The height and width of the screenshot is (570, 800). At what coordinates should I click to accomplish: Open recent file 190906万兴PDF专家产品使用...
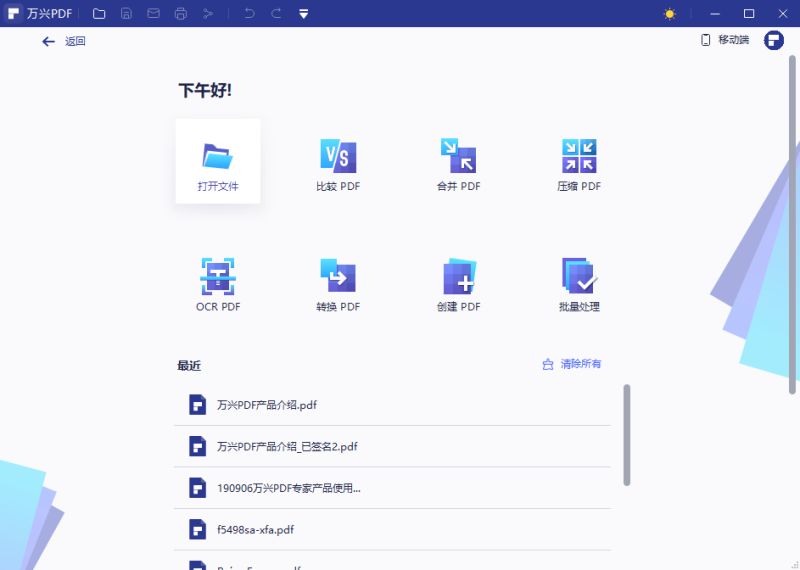tap(392, 488)
